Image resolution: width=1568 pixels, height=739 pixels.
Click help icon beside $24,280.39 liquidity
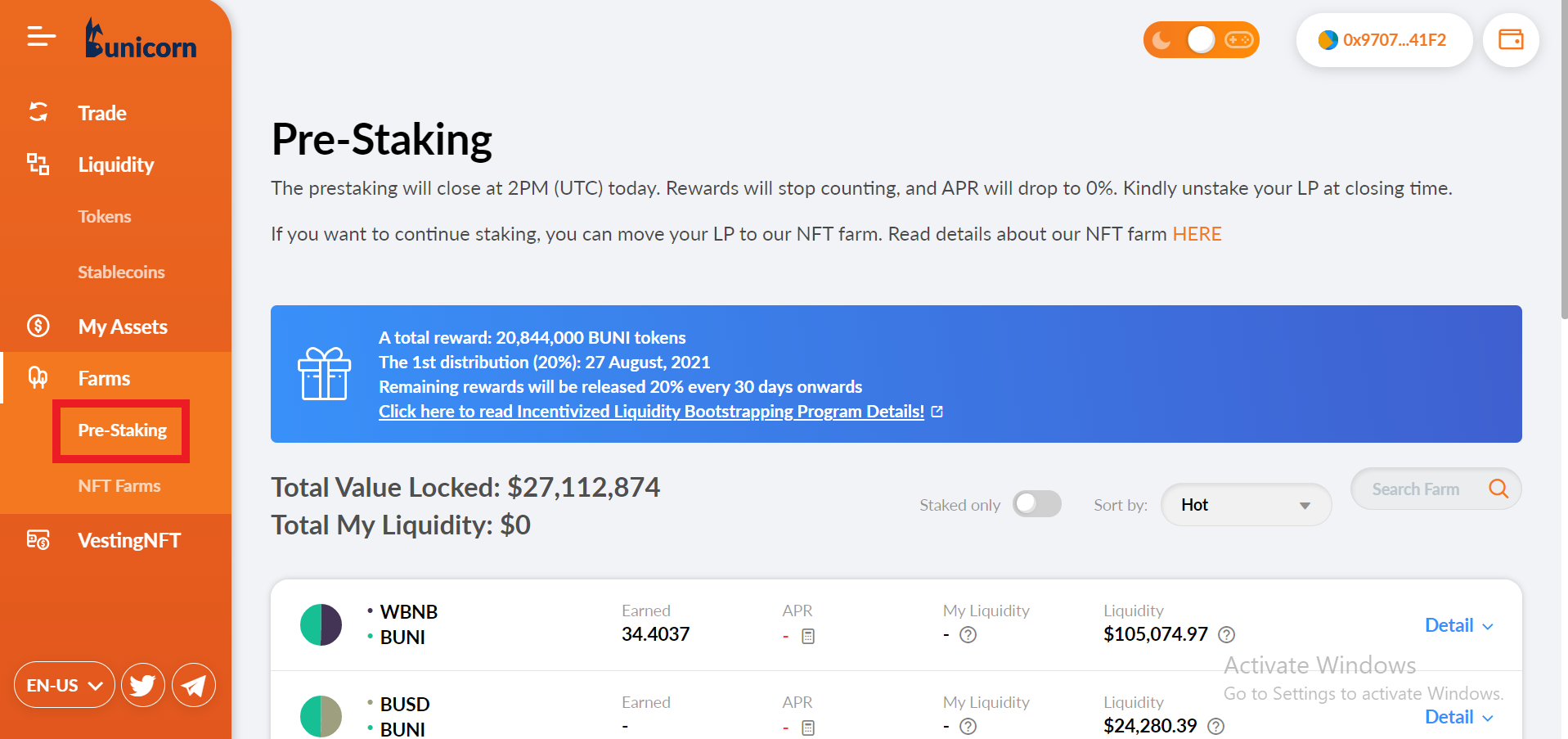pyautogui.click(x=1216, y=726)
